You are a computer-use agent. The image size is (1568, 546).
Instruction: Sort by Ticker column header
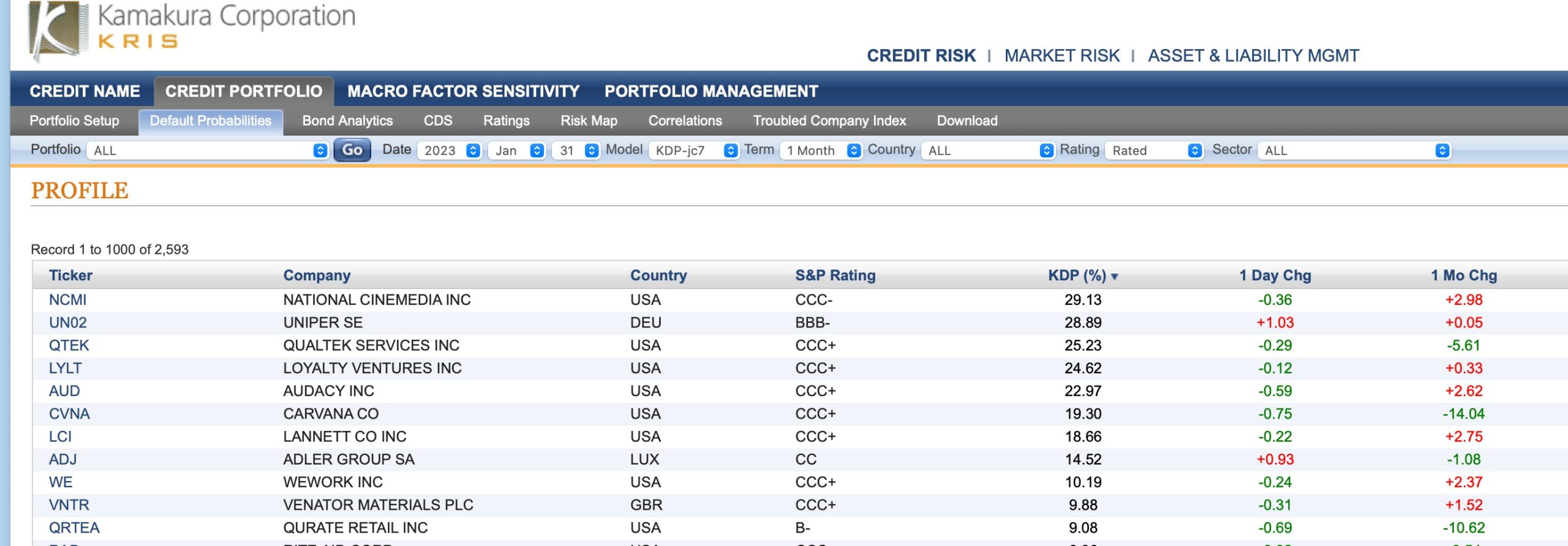coord(70,275)
